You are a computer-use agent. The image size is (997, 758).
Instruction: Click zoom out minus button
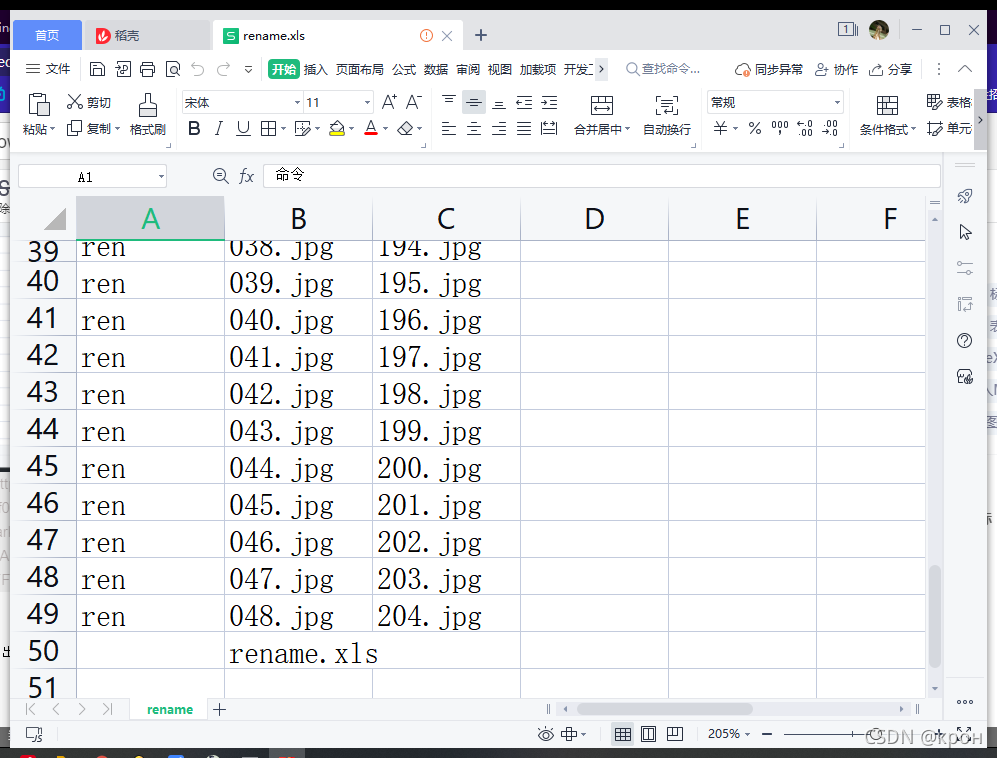tap(767, 734)
